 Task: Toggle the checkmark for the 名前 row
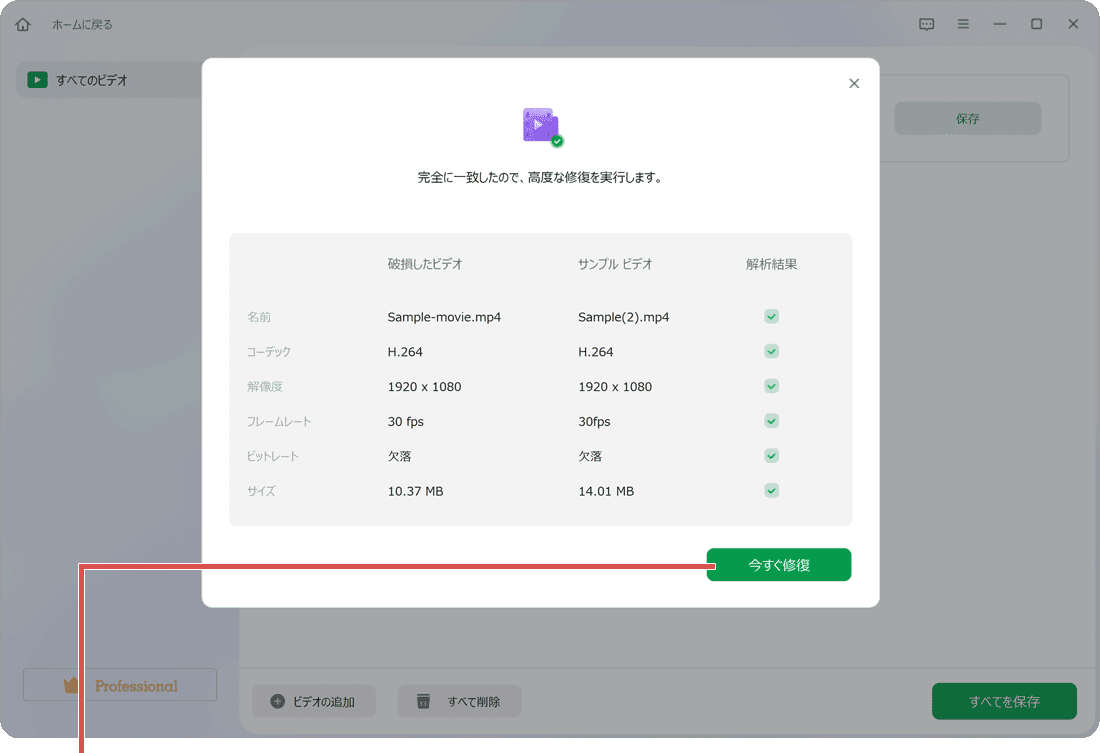tap(771, 316)
